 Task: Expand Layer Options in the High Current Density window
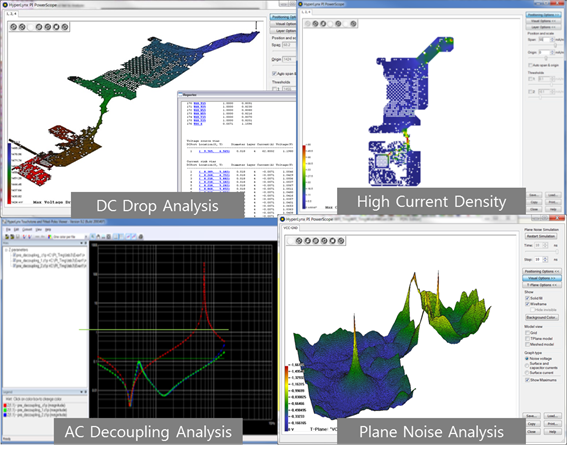click(543, 27)
